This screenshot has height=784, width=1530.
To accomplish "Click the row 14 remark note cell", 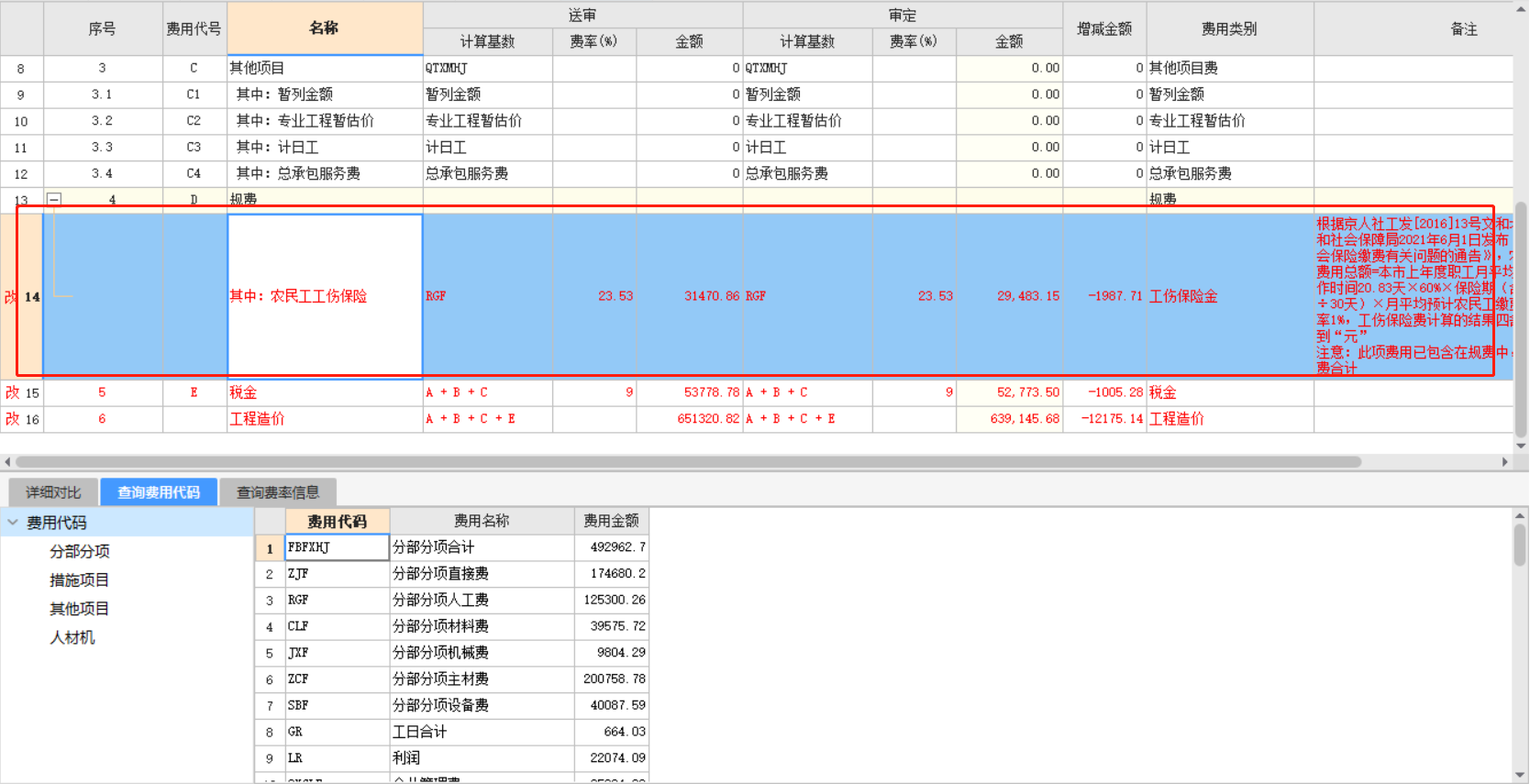I will [1414, 295].
